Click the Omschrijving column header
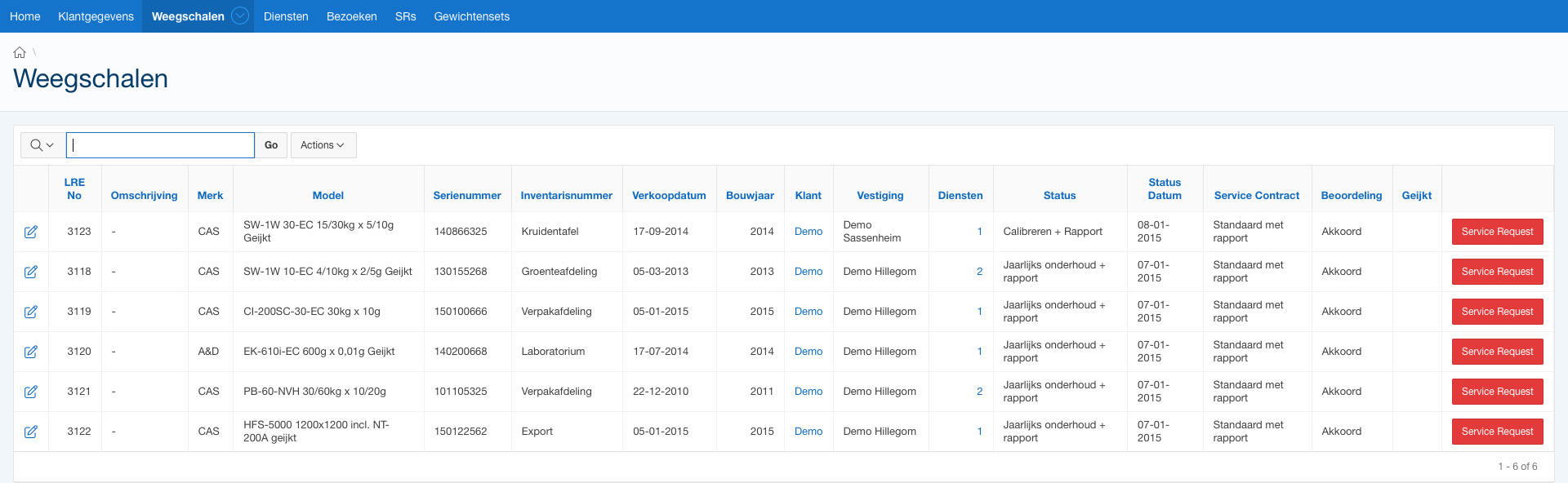Screen dimensions: 1568x483 click(x=144, y=196)
